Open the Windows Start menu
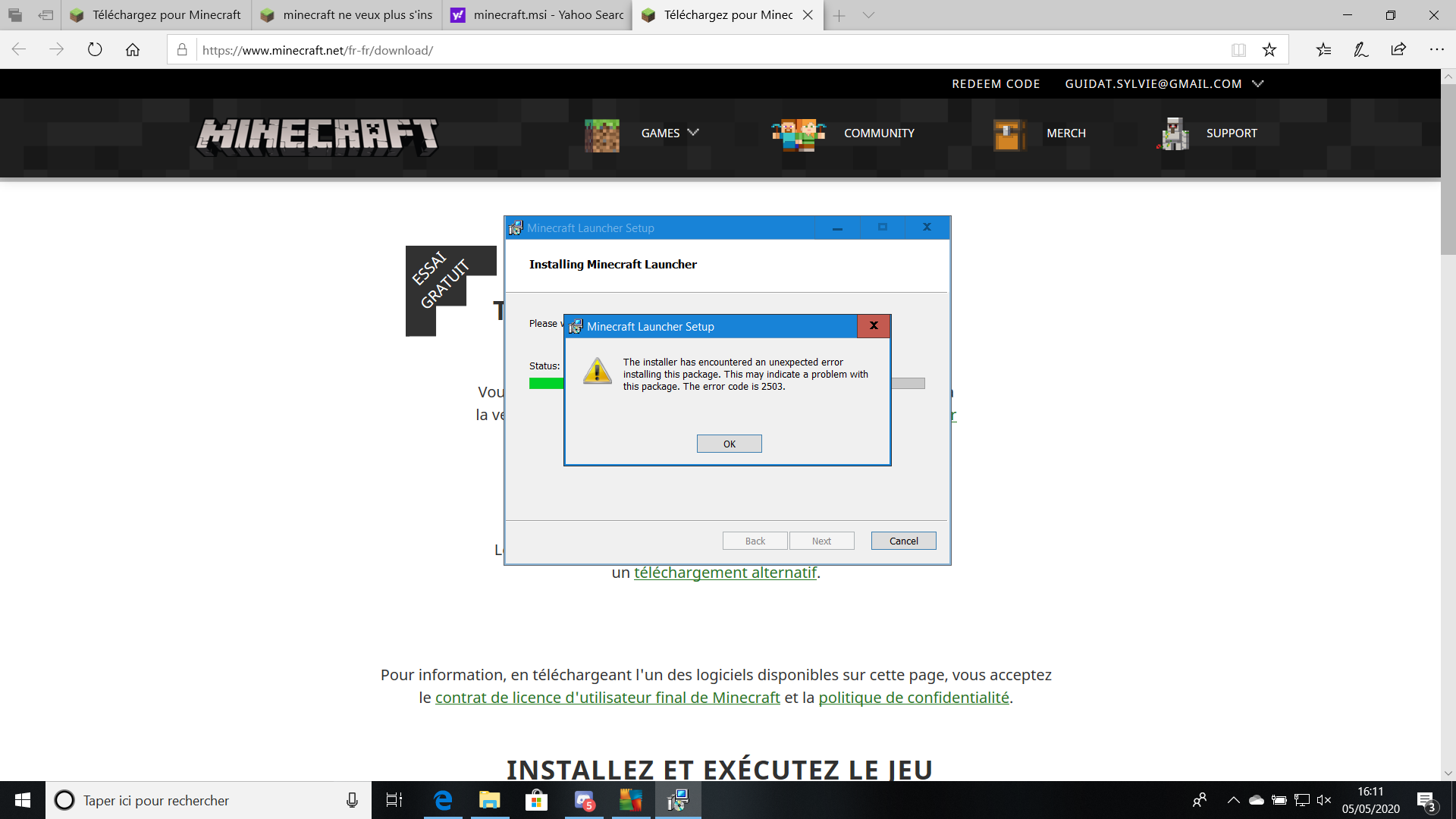The height and width of the screenshot is (819, 1456). [x=23, y=800]
